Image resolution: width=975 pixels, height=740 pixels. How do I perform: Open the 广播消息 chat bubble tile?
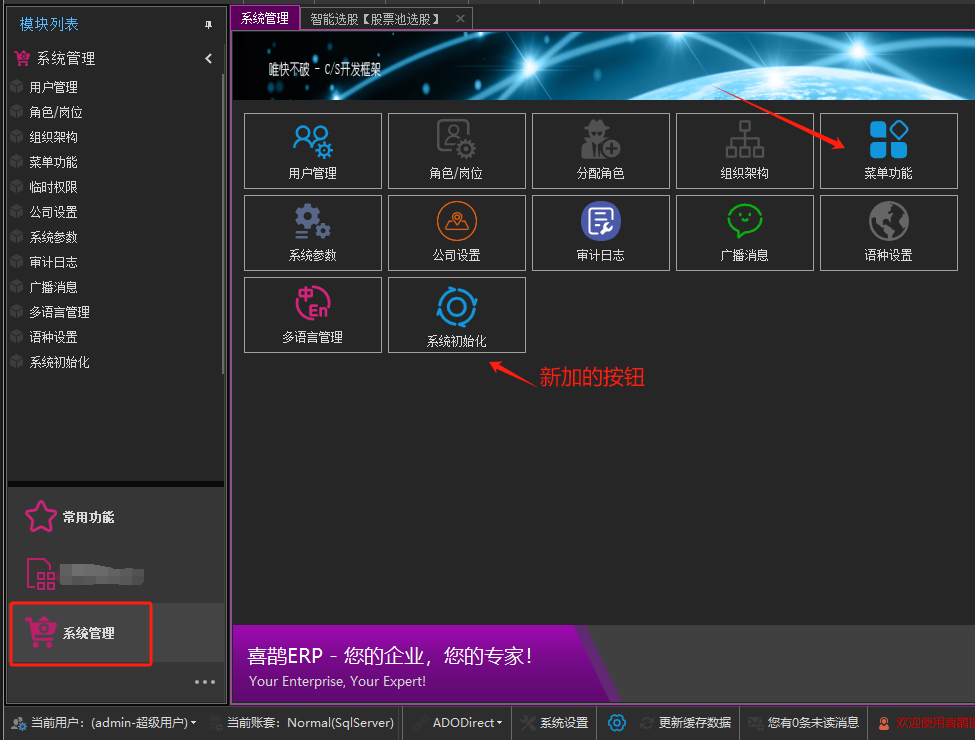click(x=744, y=233)
